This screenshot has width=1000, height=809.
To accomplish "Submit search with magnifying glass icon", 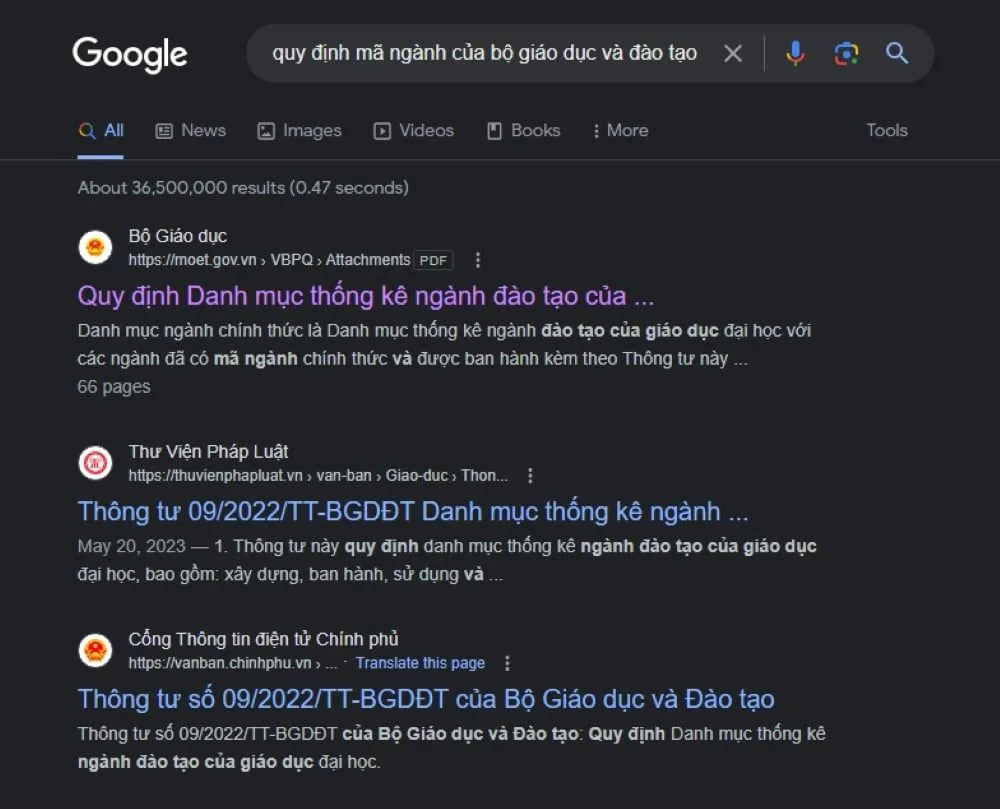I will coord(897,53).
